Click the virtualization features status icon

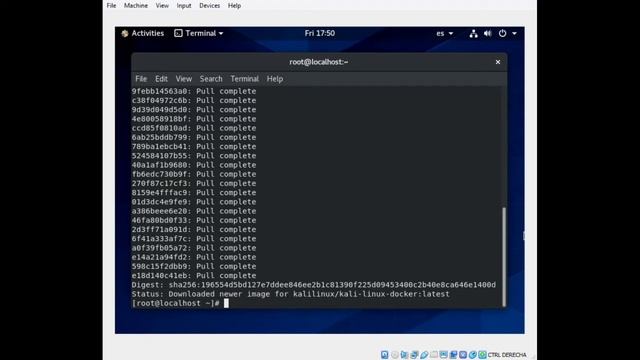[463, 355]
